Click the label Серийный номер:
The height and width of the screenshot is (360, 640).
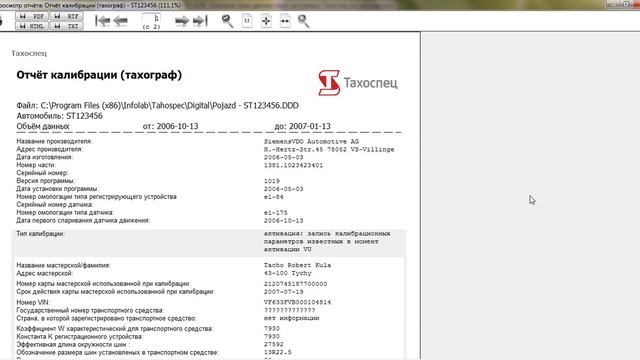(42, 173)
